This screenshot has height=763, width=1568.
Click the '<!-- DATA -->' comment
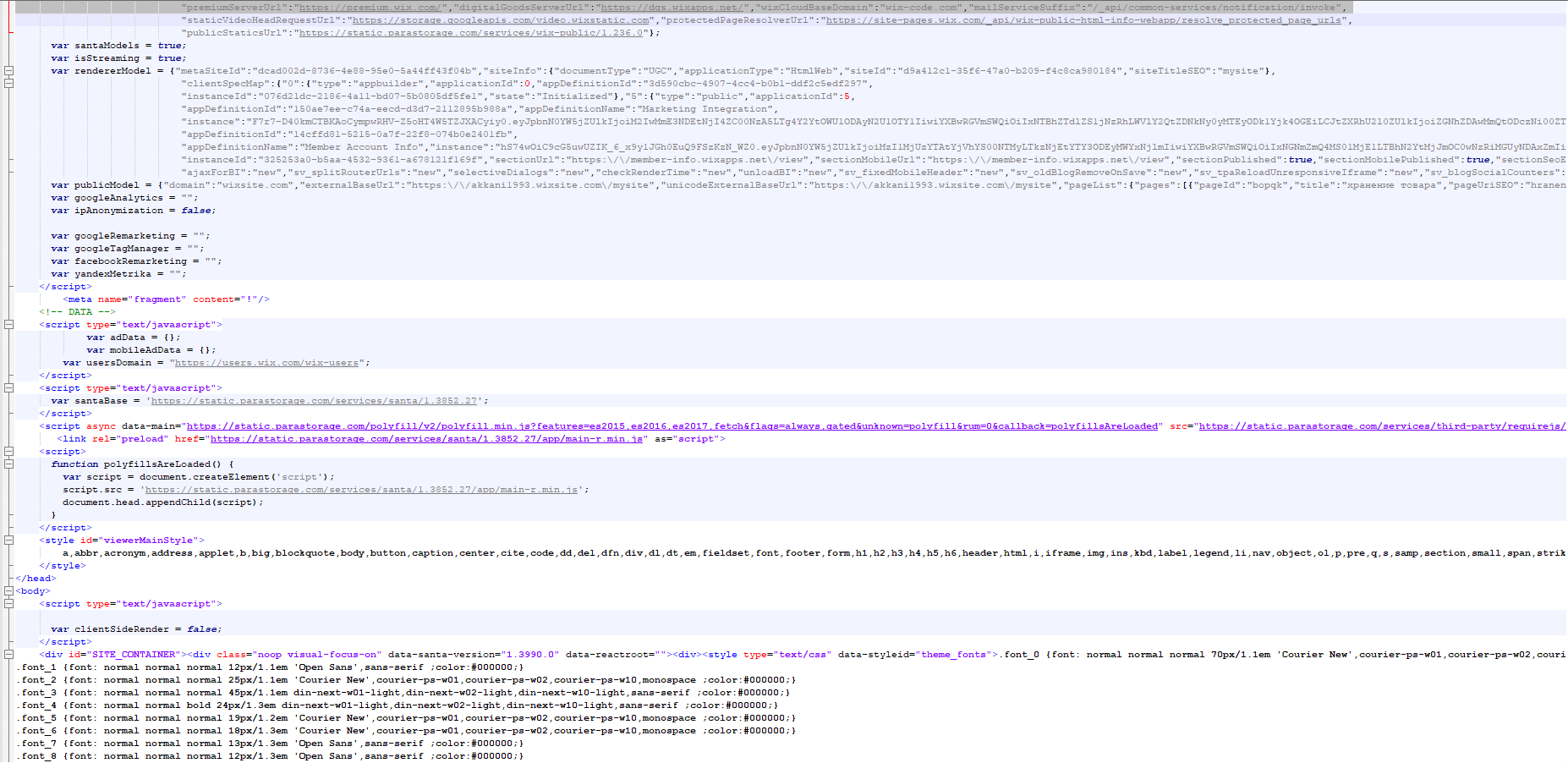coord(77,312)
